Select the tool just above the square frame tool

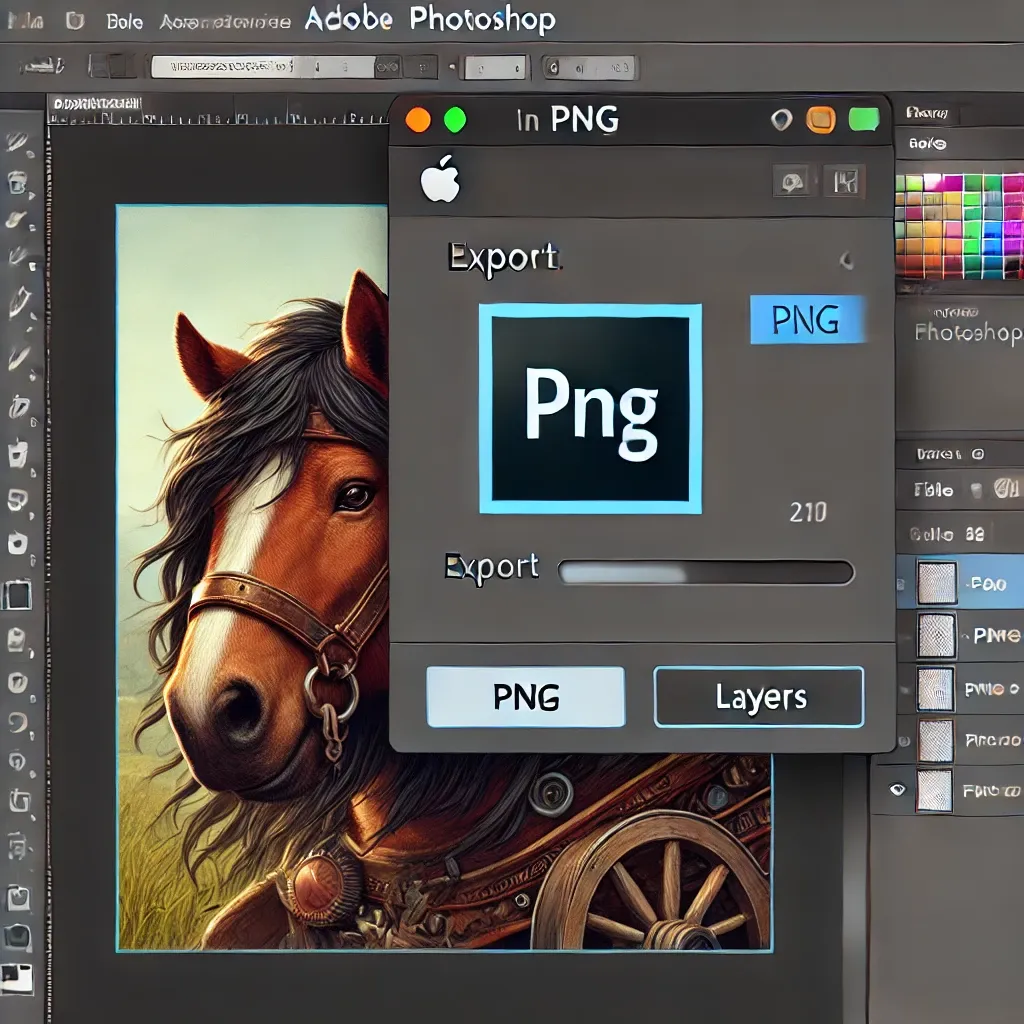[x=18, y=544]
